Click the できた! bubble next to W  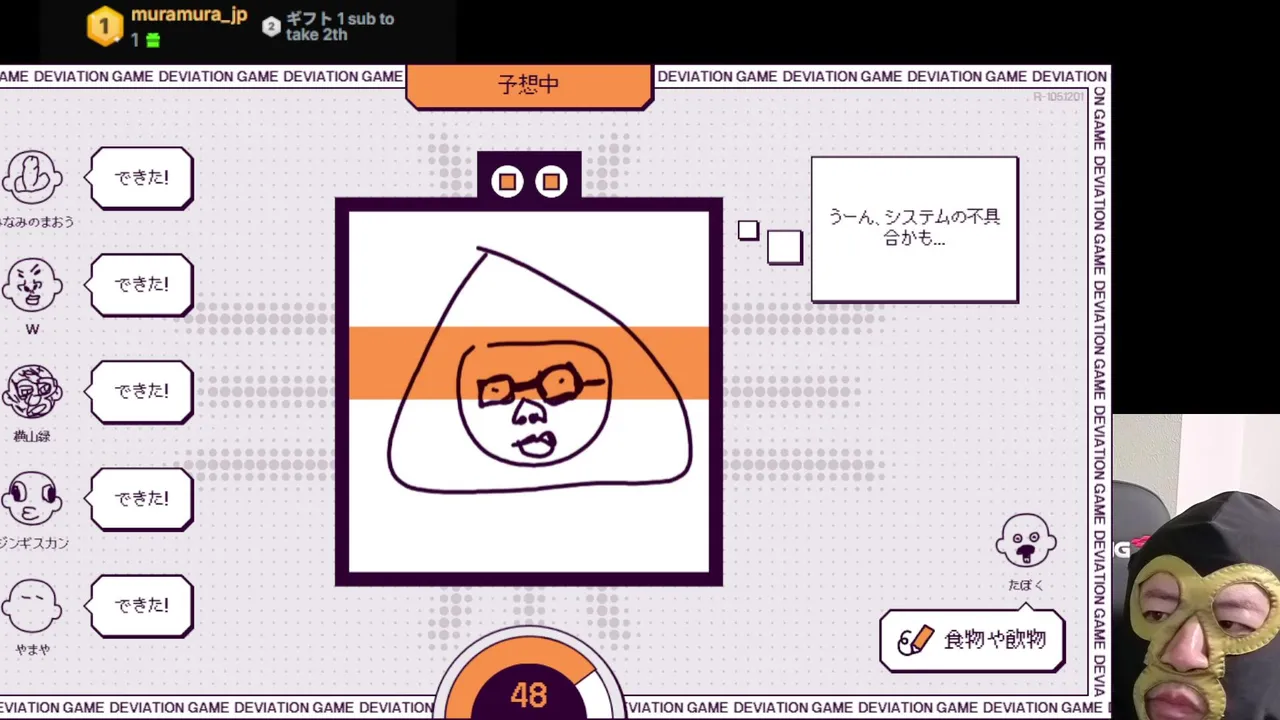click(x=141, y=285)
